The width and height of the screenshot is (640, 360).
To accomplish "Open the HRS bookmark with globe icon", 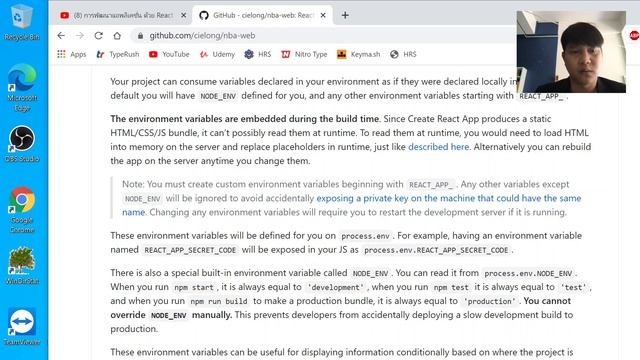I will pyautogui.click(x=403, y=54).
